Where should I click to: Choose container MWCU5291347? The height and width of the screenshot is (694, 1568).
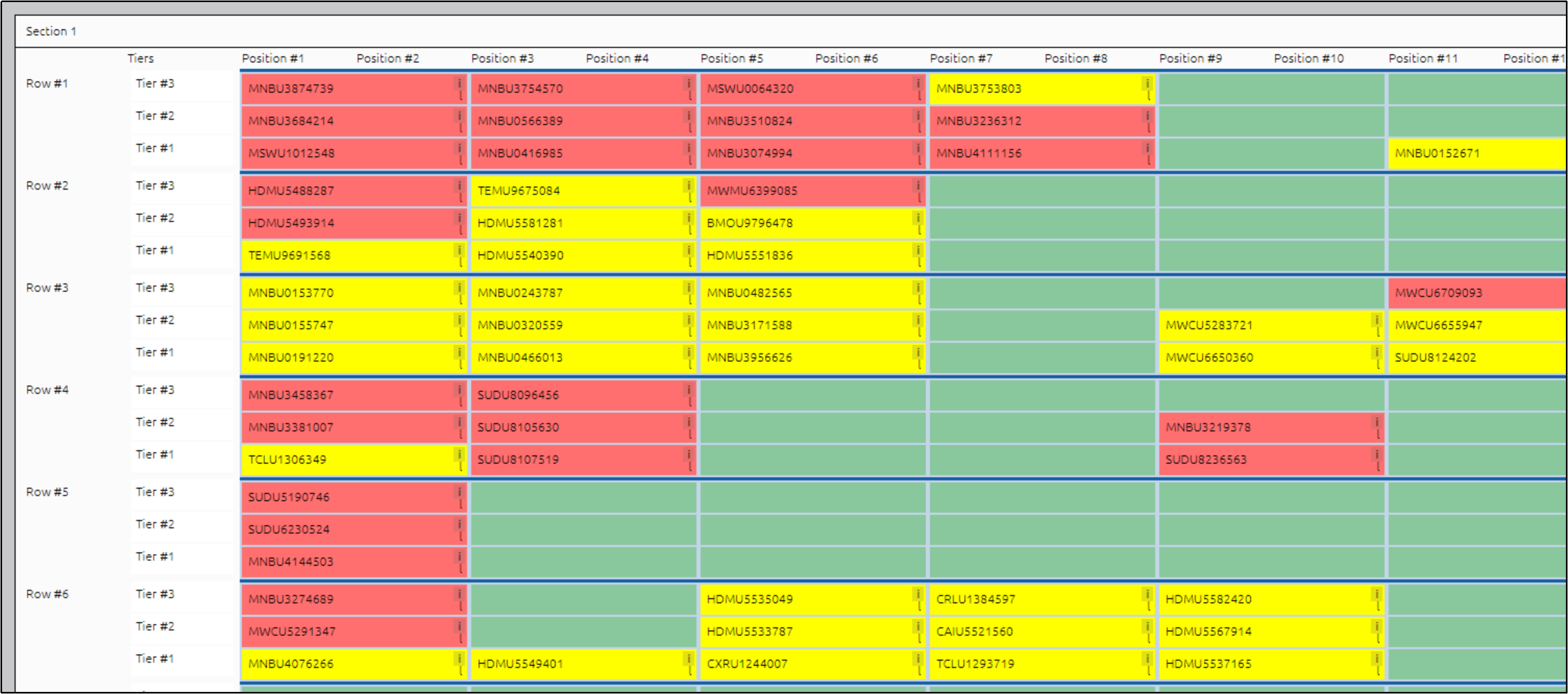pyautogui.click(x=353, y=632)
